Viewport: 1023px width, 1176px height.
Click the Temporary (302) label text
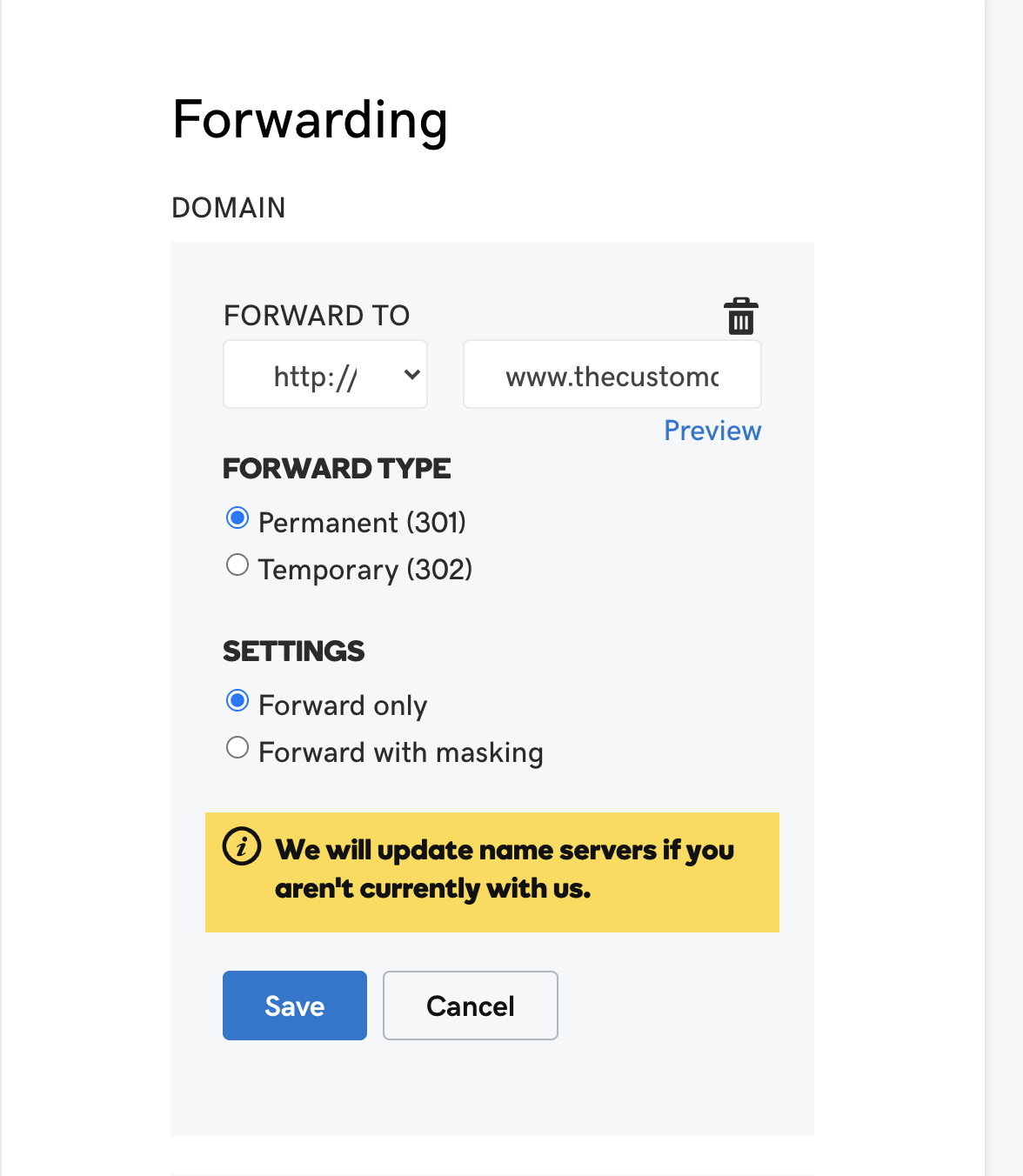[x=365, y=569]
